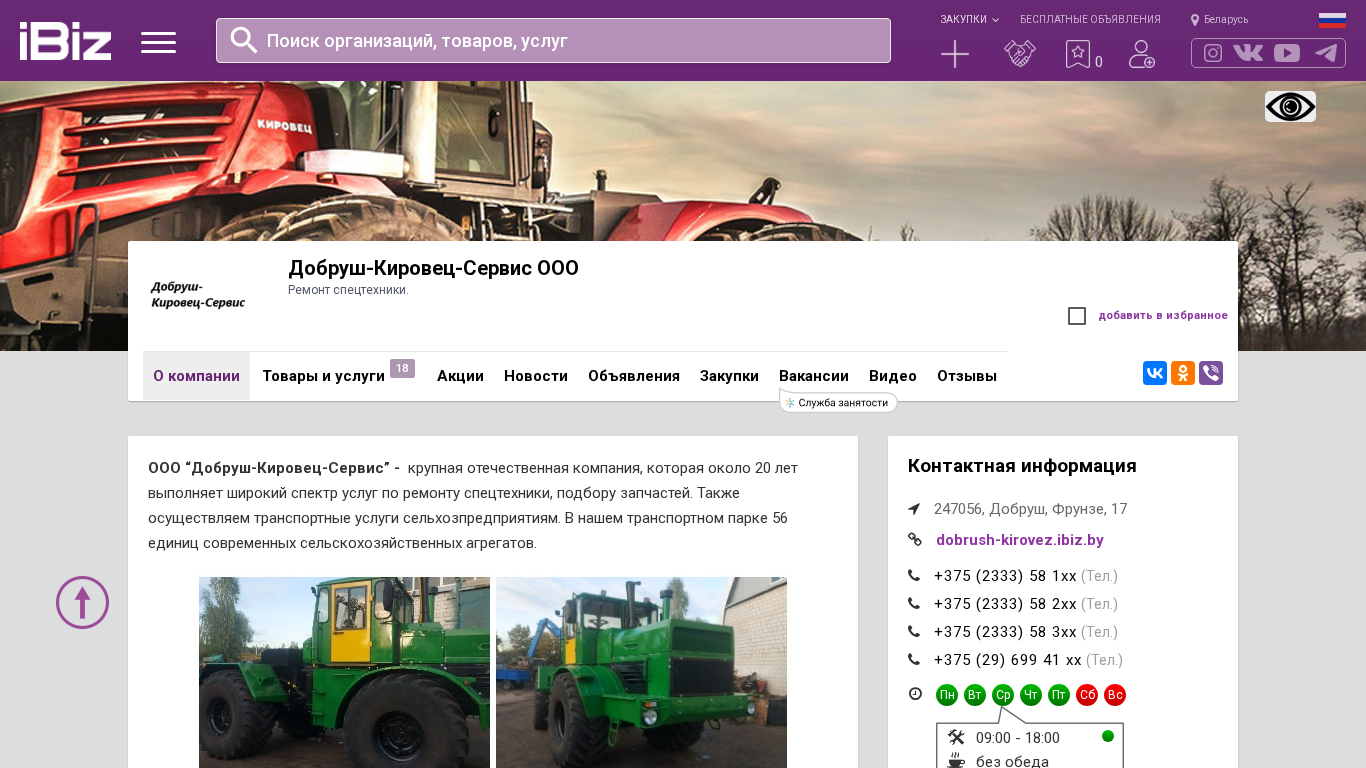
Task: Select Friday (Пт) schedule circle
Action: [1059, 695]
